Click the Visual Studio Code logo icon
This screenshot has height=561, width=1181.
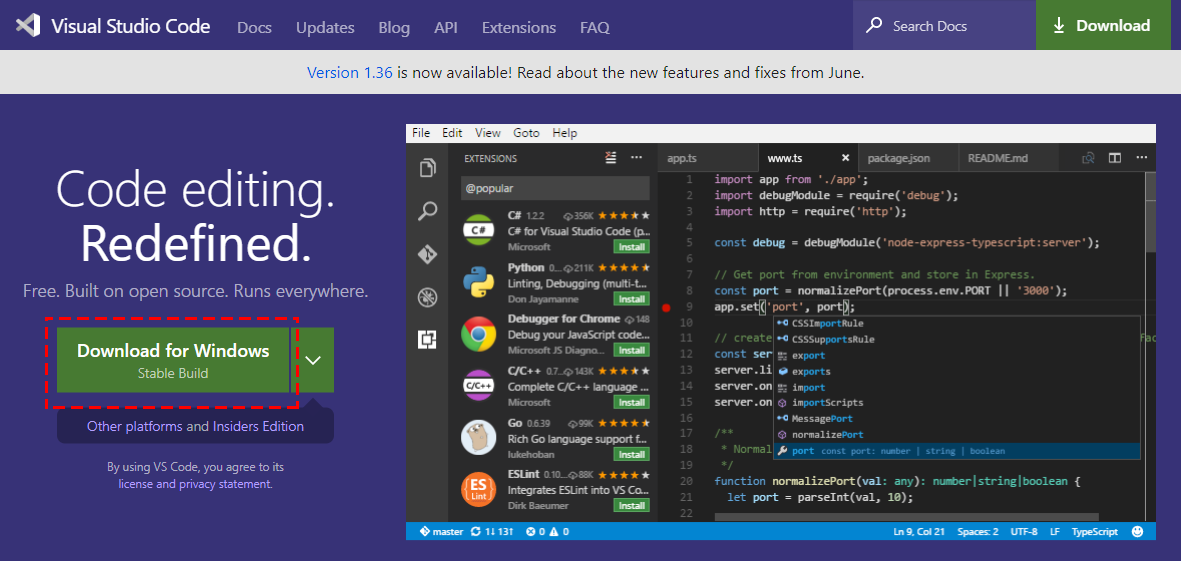tap(28, 26)
